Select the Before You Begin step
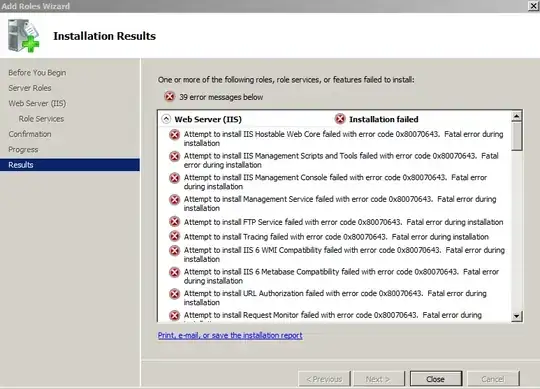This screenshot has height=389, width=540. click(37, 73)
